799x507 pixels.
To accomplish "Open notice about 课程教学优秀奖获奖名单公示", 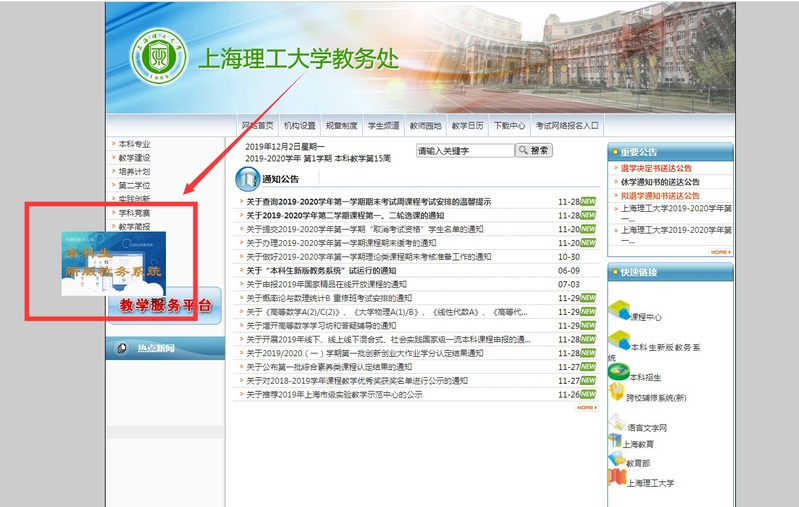I will click(357, 381).
